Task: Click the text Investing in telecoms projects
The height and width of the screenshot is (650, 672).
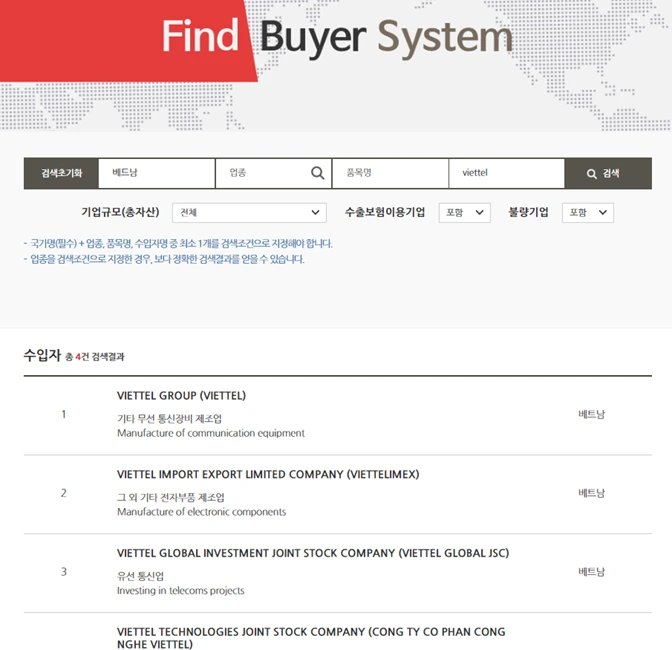Action: point(180,590)
